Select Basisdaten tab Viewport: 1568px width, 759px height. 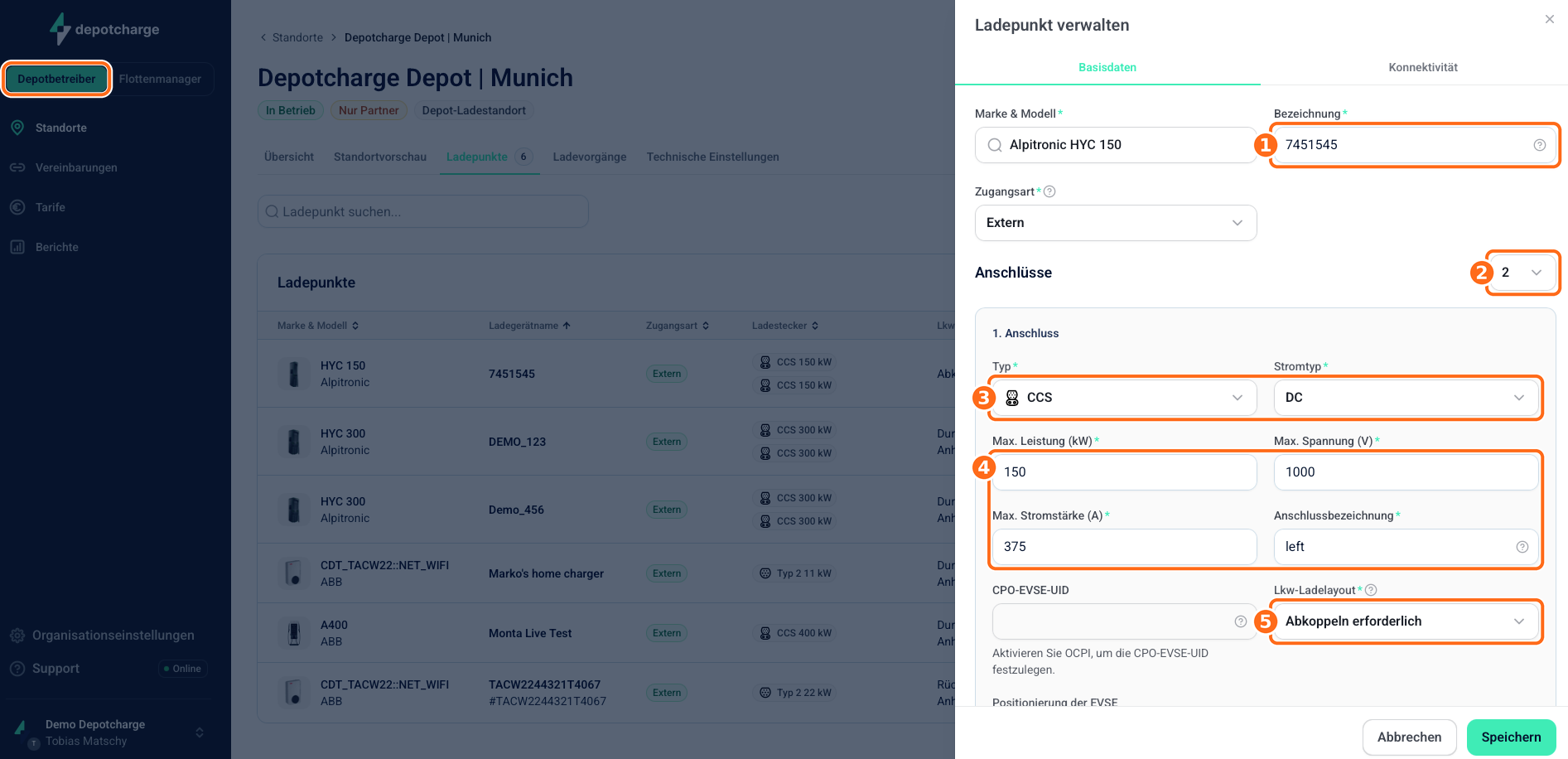pos(1107,67)
